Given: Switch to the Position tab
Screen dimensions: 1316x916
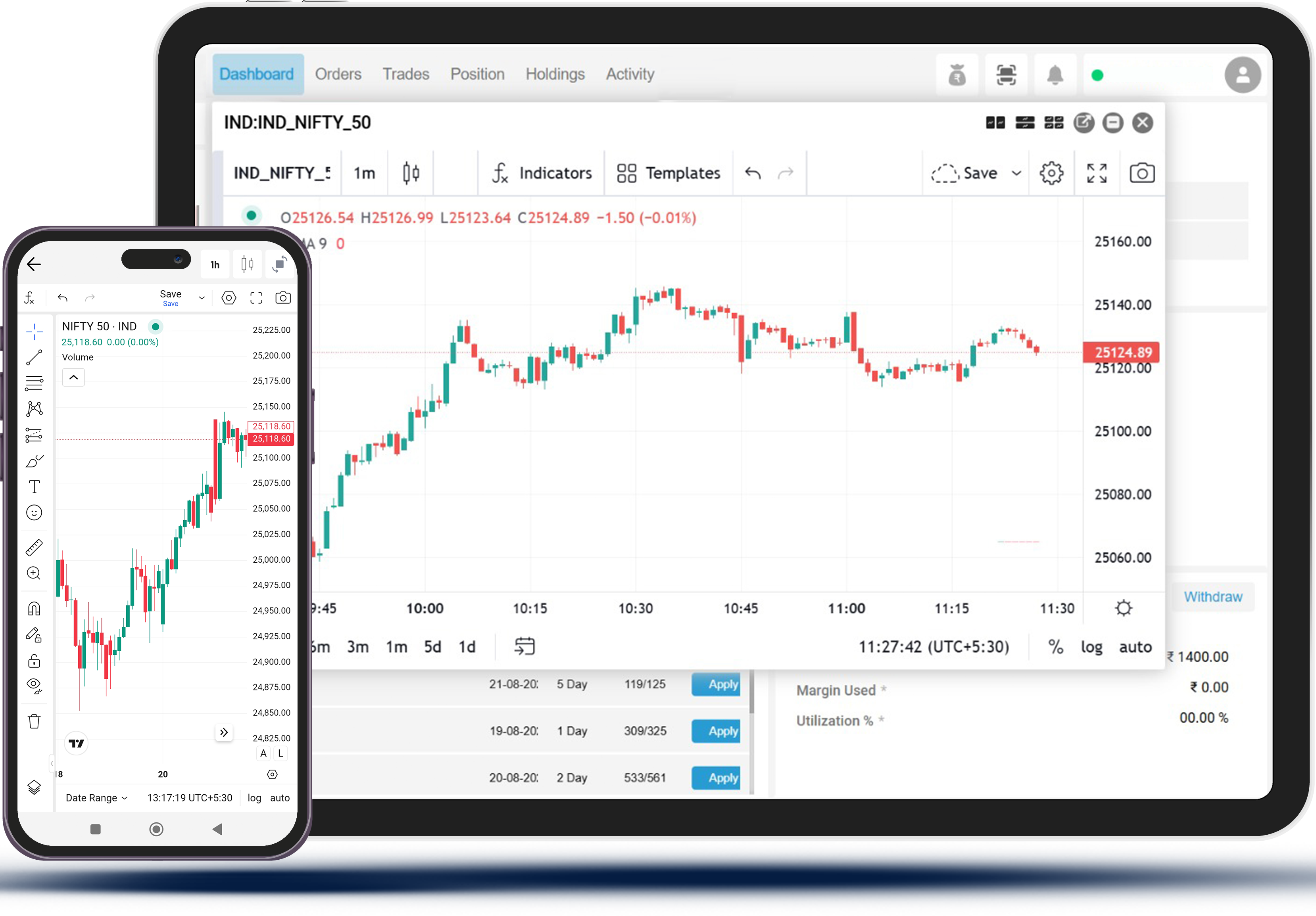Looking at the screenshot, I should click(x=477, y=75).
